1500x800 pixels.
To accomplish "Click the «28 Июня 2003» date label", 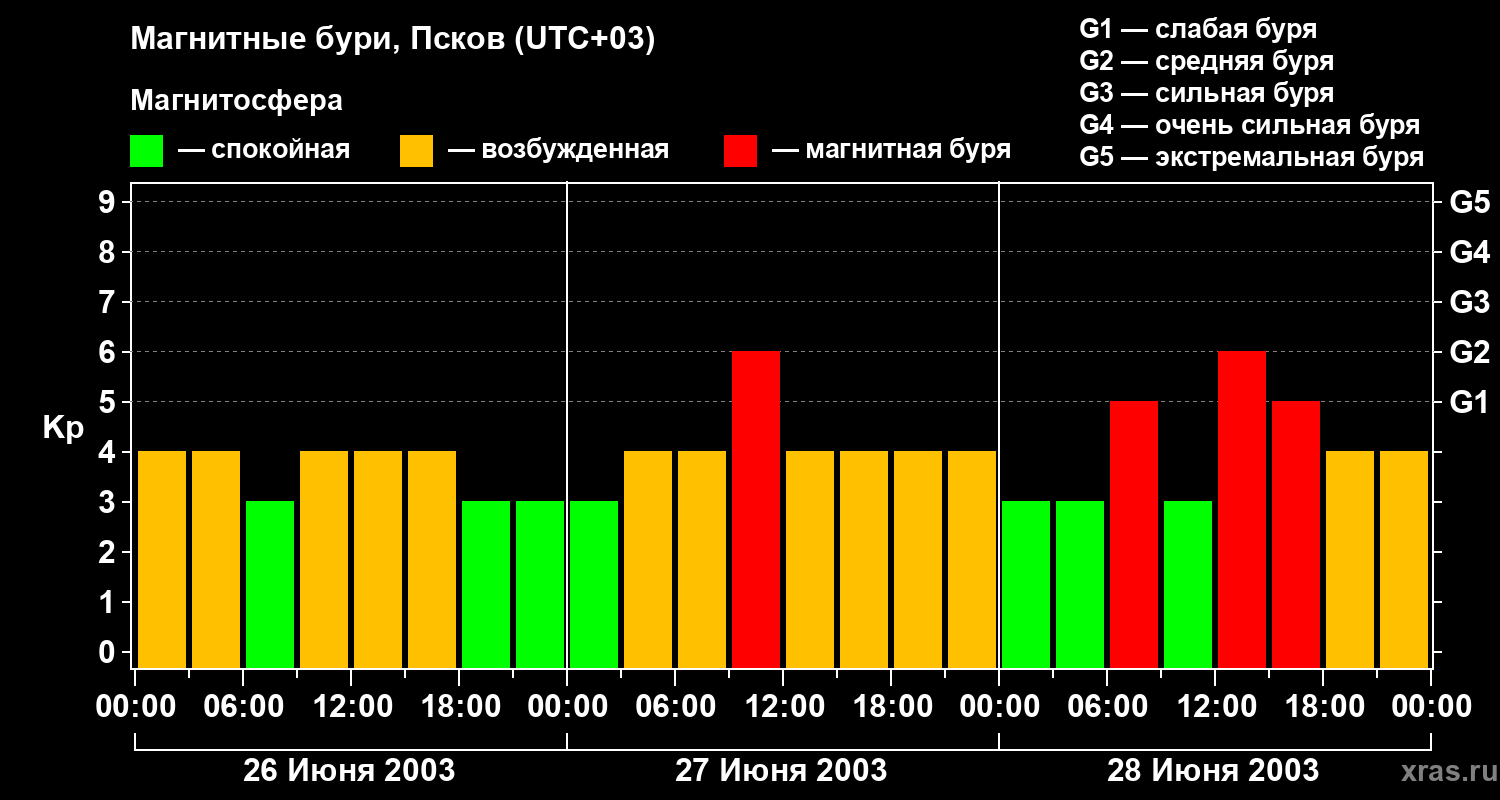I will [1213, 771].
